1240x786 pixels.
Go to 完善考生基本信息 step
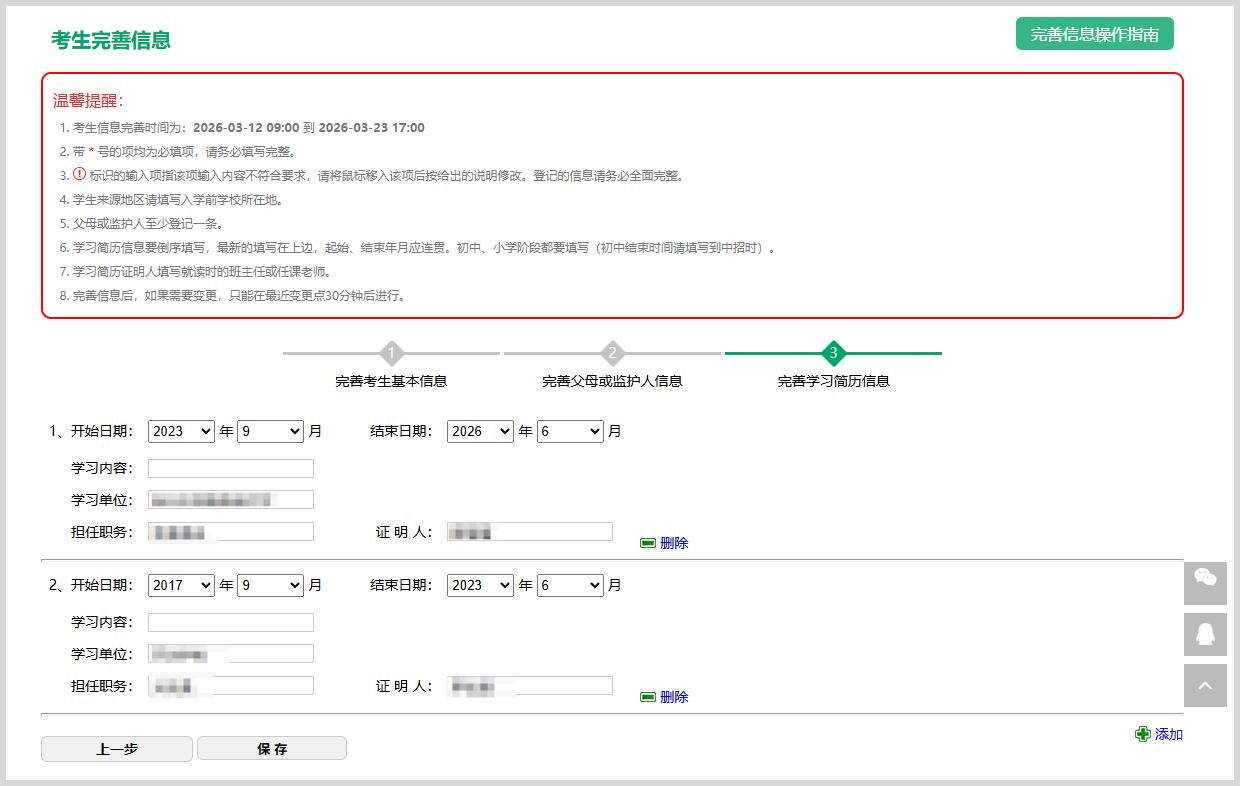click(x=391, y=381)
